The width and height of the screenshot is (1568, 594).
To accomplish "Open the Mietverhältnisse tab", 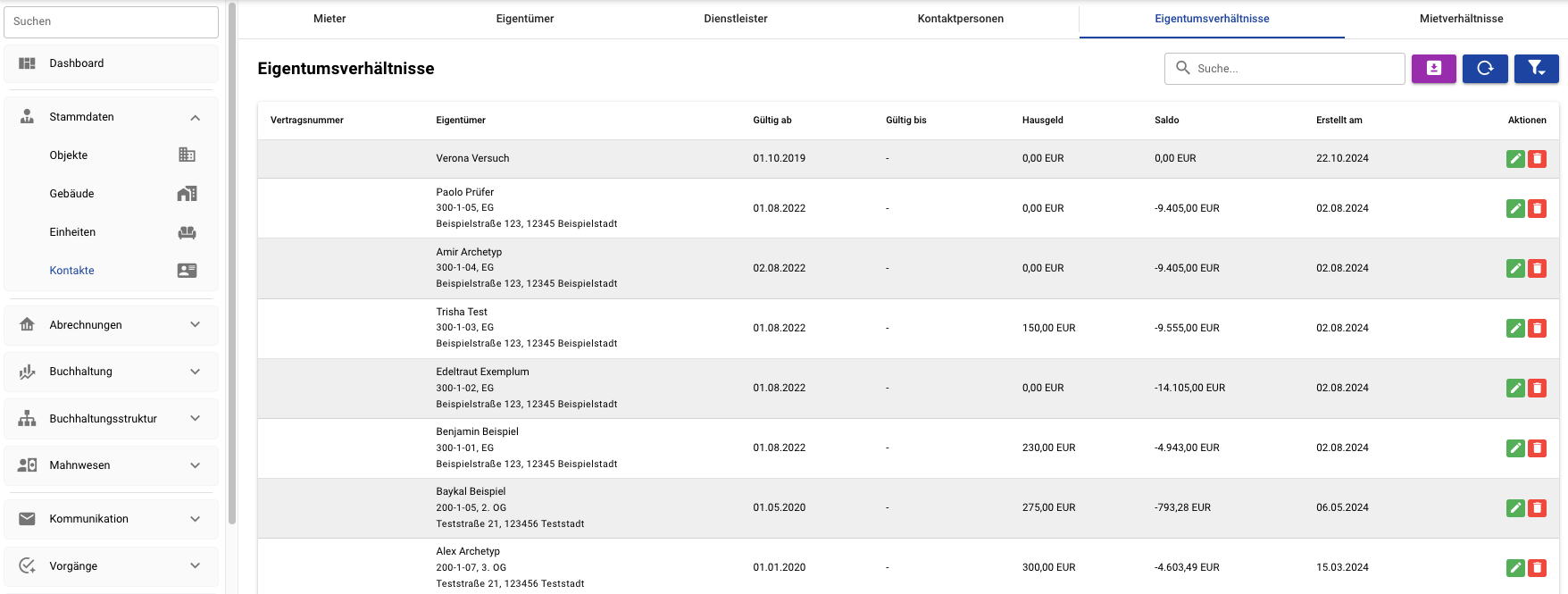I will (x=1461, y=19).
